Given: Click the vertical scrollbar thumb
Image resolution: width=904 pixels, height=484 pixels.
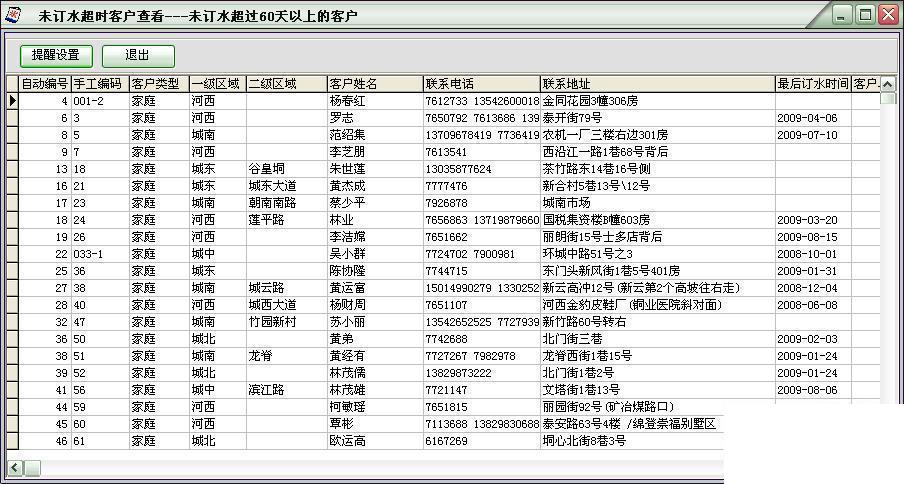Looking at the screenshot, I should (x=887, y=99).
